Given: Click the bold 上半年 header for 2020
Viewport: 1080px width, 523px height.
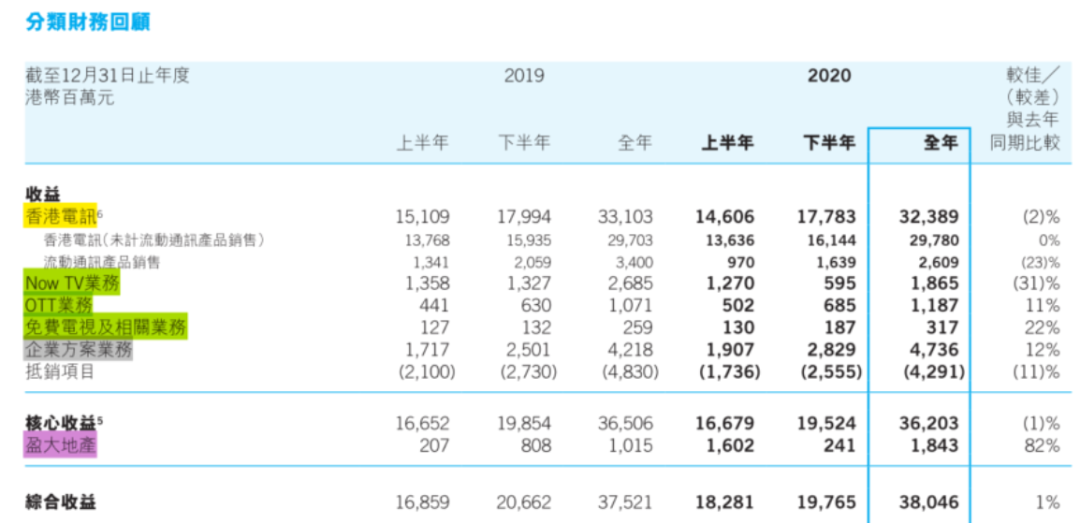Looking at the screenshot, I should [x=728, y=143].
